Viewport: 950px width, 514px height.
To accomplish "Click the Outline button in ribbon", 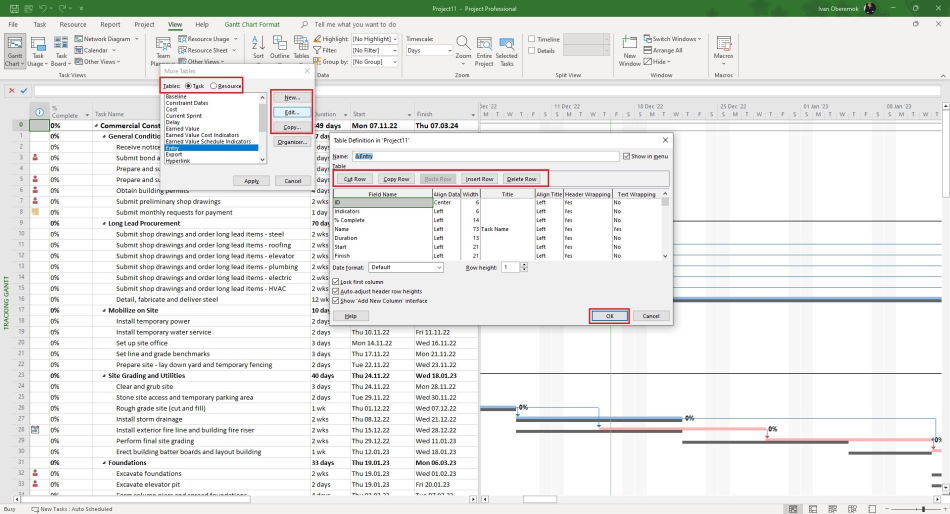I will point(279,47).
